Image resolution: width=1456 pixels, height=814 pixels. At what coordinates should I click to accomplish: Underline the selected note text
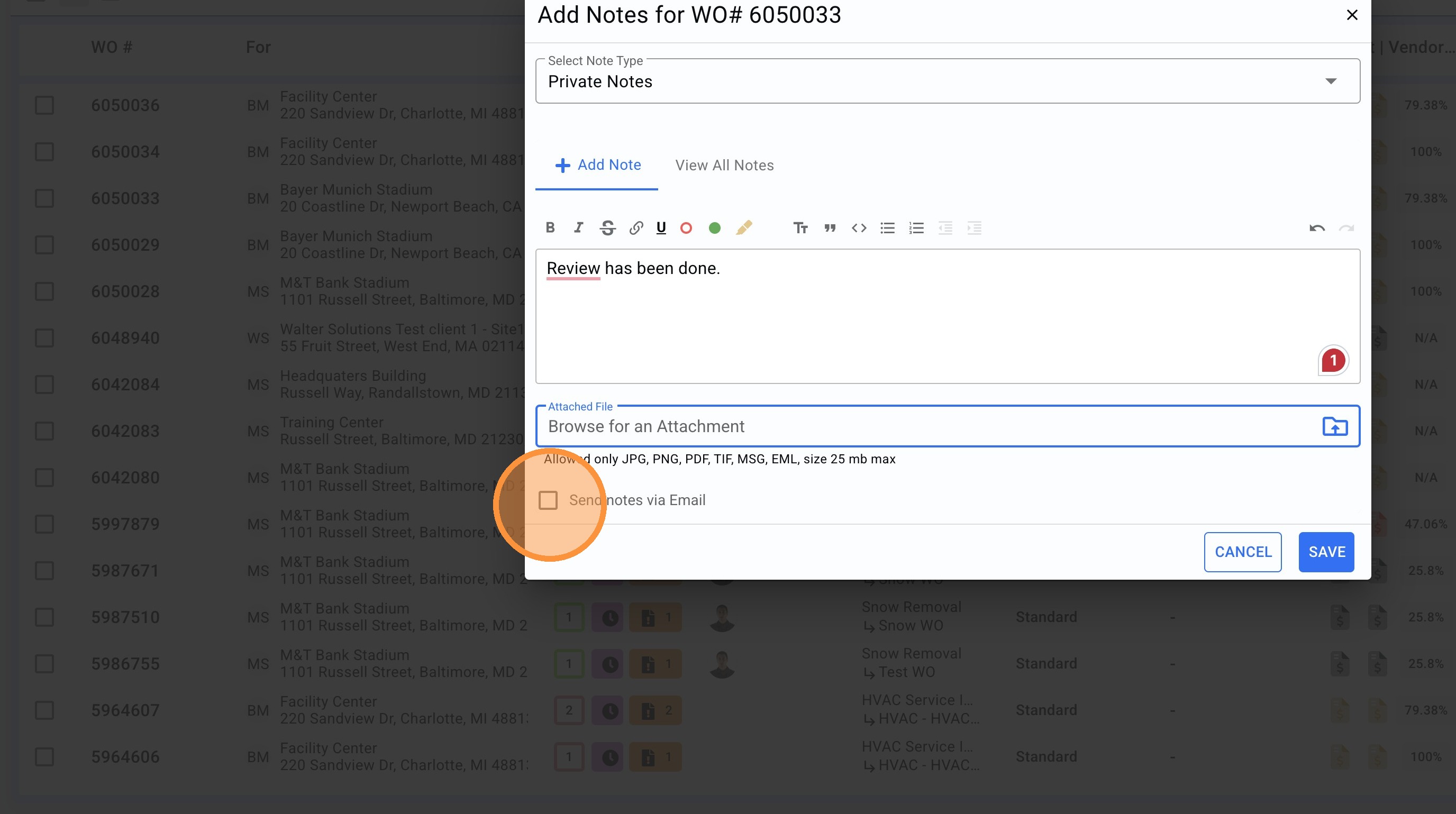[661, 227]
